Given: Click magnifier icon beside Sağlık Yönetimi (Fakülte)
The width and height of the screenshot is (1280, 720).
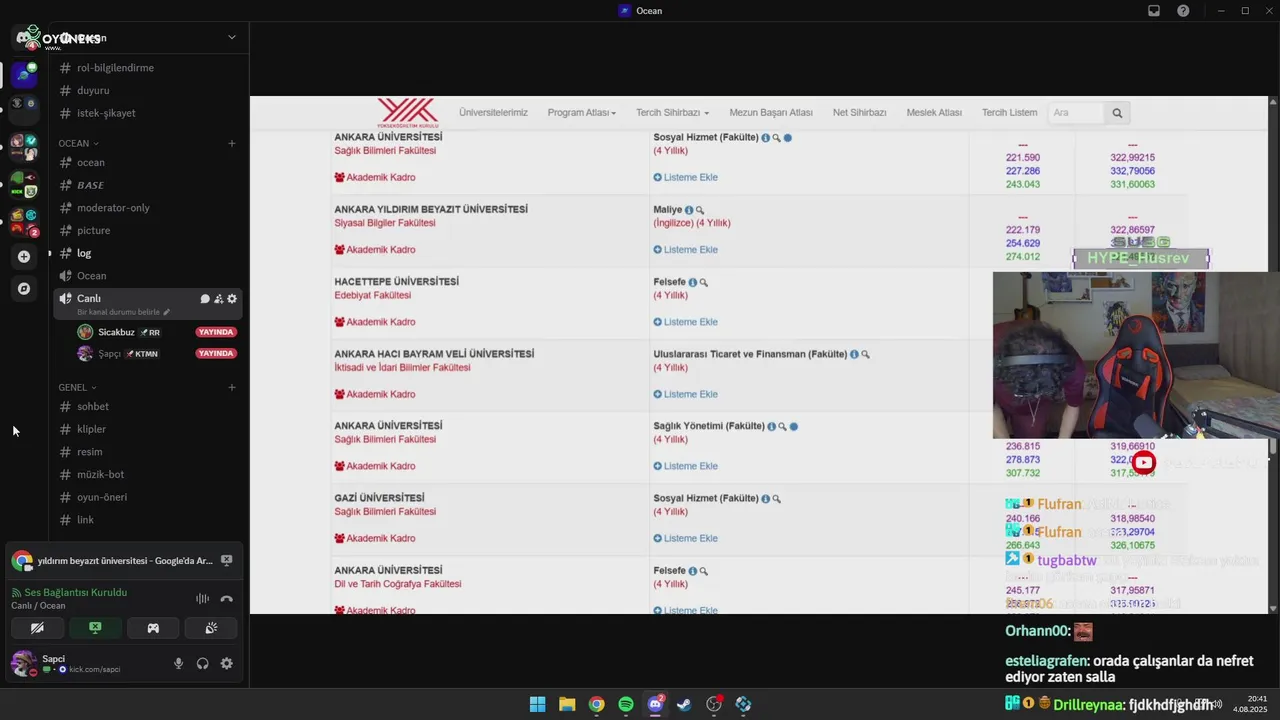Looking at the screenshot, I should click(x=782, y=426).
